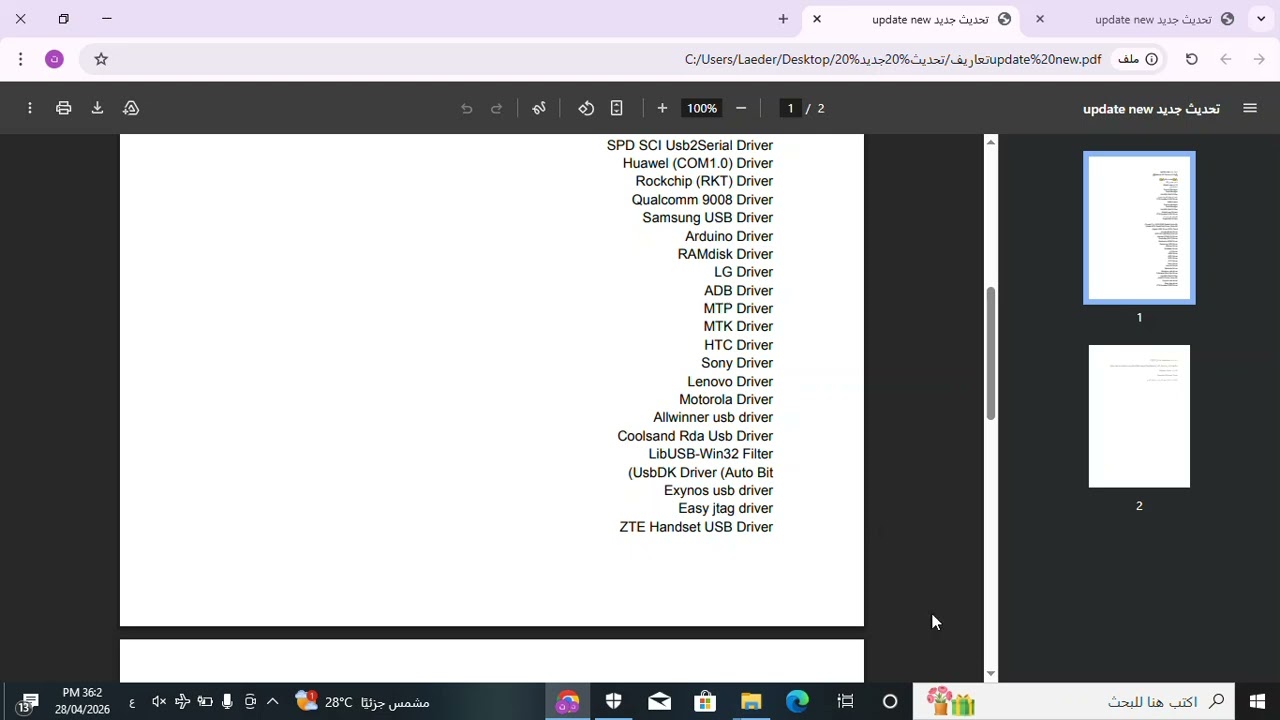Print the PDF with the printer icon
The width and height of the screenshot is (1280, 720).
pyautogui.click(x=64, y=108)
